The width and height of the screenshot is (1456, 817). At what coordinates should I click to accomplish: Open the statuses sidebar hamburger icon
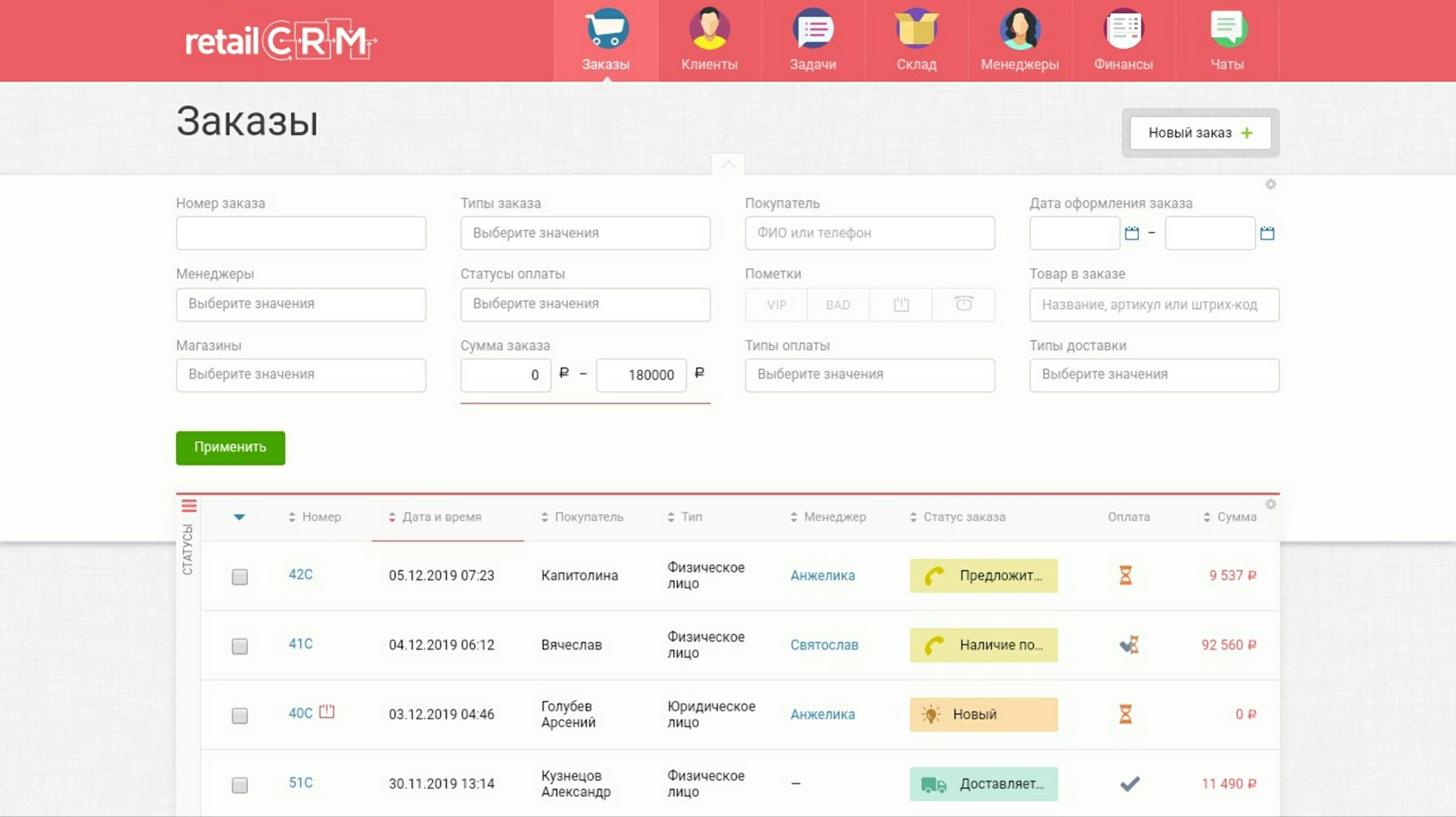189,505
